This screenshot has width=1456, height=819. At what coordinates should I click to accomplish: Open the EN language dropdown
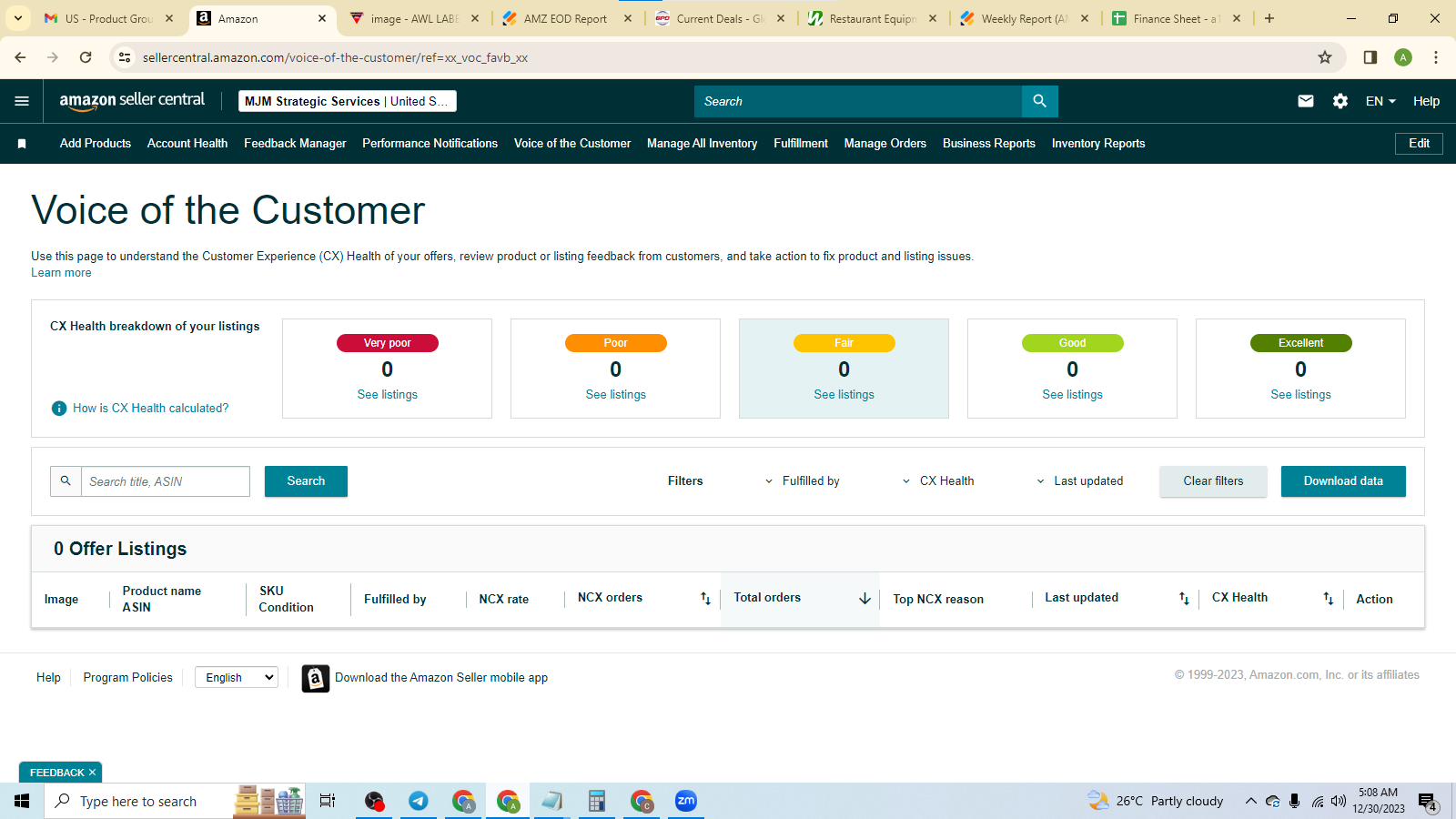coord(1380,101)
